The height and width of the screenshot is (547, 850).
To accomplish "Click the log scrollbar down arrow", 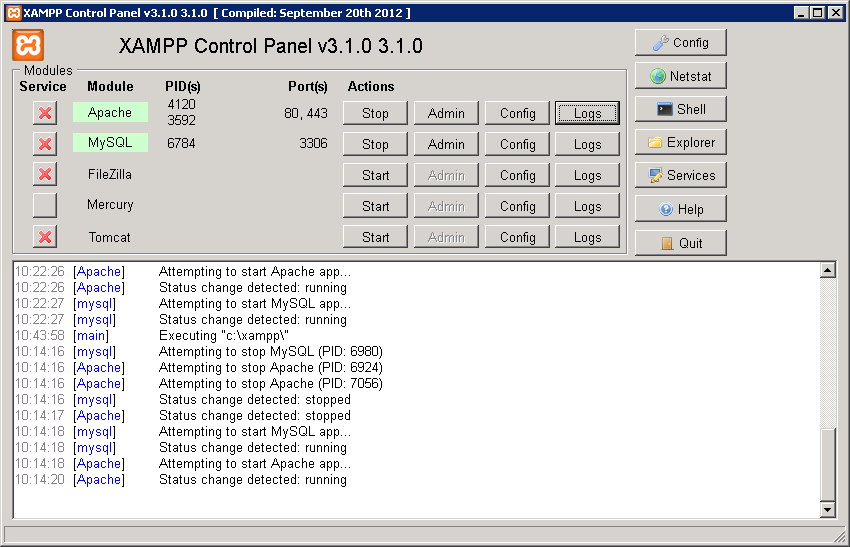I will pos(827,509).
